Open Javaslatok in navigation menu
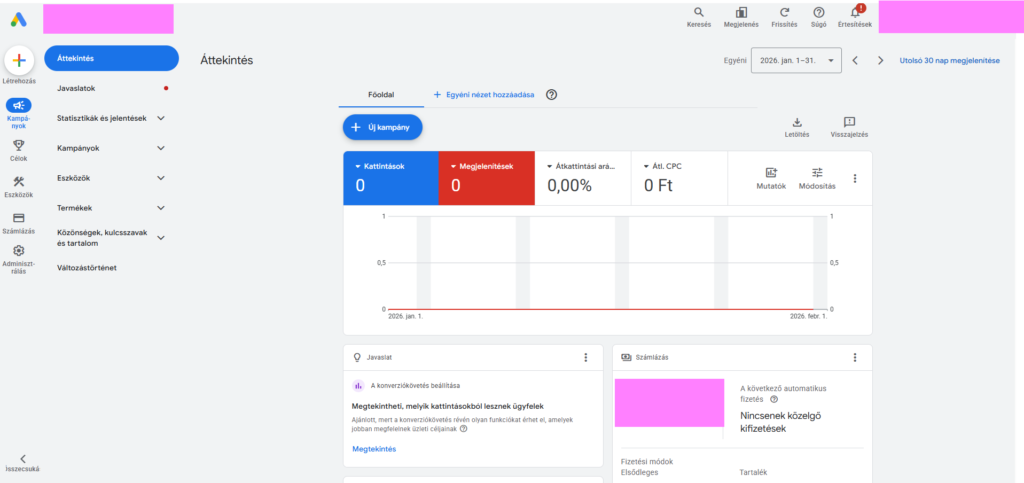 click(x=111, y=88)
